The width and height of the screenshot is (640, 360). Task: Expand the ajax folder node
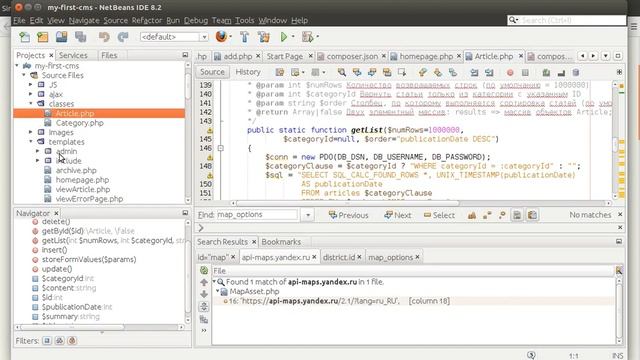pyautogui.click(x=31, y=94)
